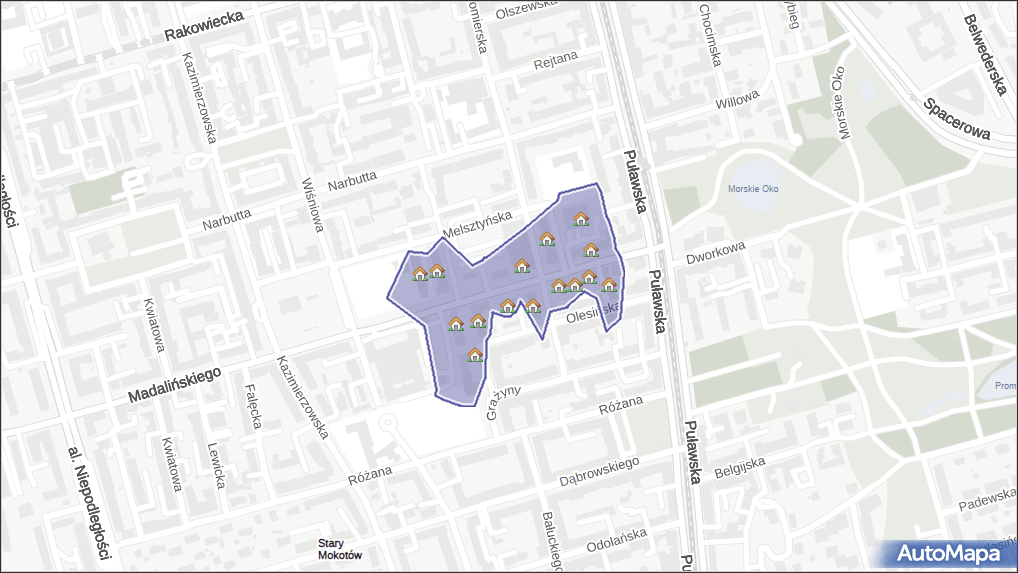Select the Grażyny street label

coord(503,402)
